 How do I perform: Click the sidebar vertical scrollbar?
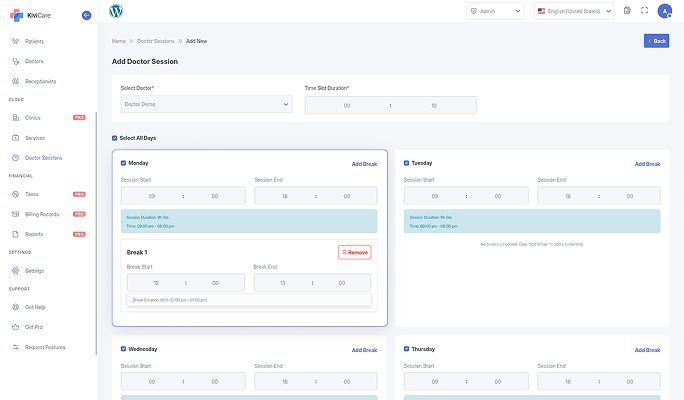tap(96, 233)
